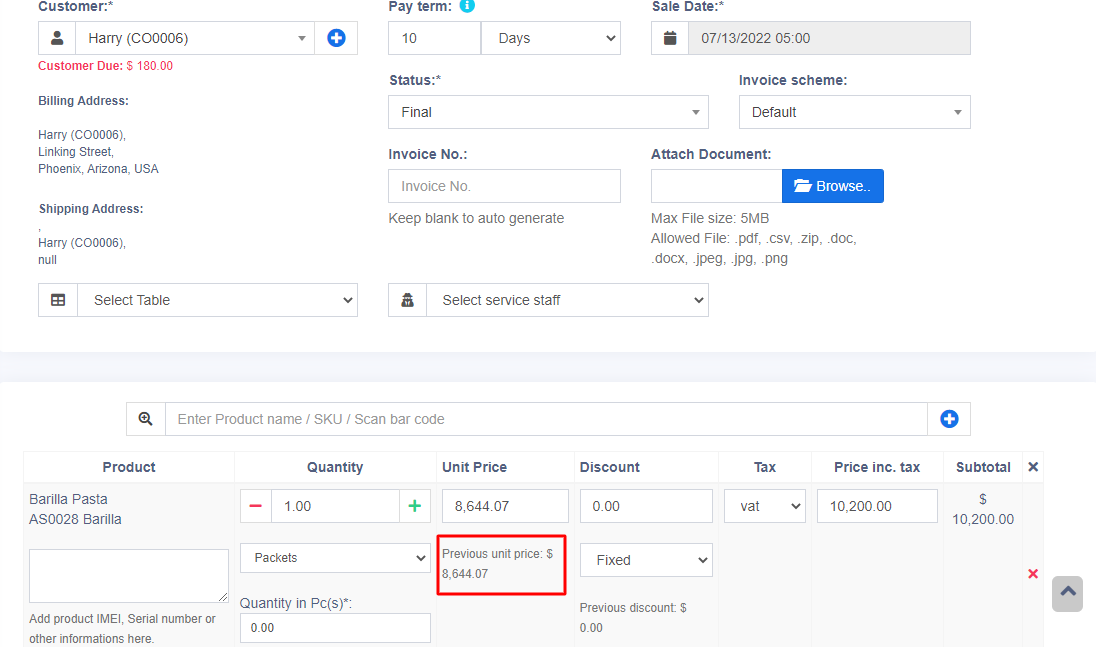The image size is (1096, 647).
Task: Remove Barilla Pasta row with red X
Action: pos(1033,574)
